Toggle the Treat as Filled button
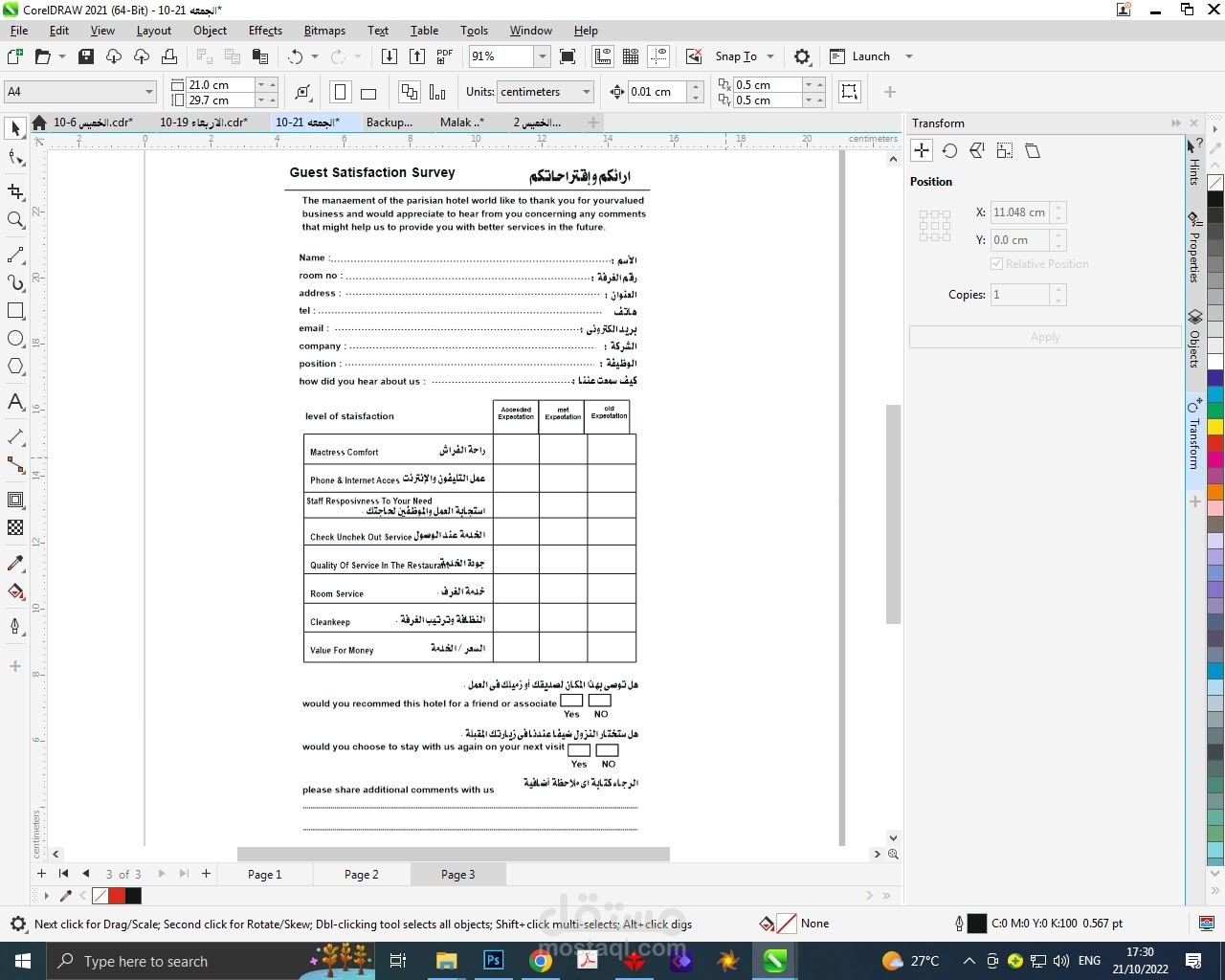 pyautogui.click(x=849, y=92)
